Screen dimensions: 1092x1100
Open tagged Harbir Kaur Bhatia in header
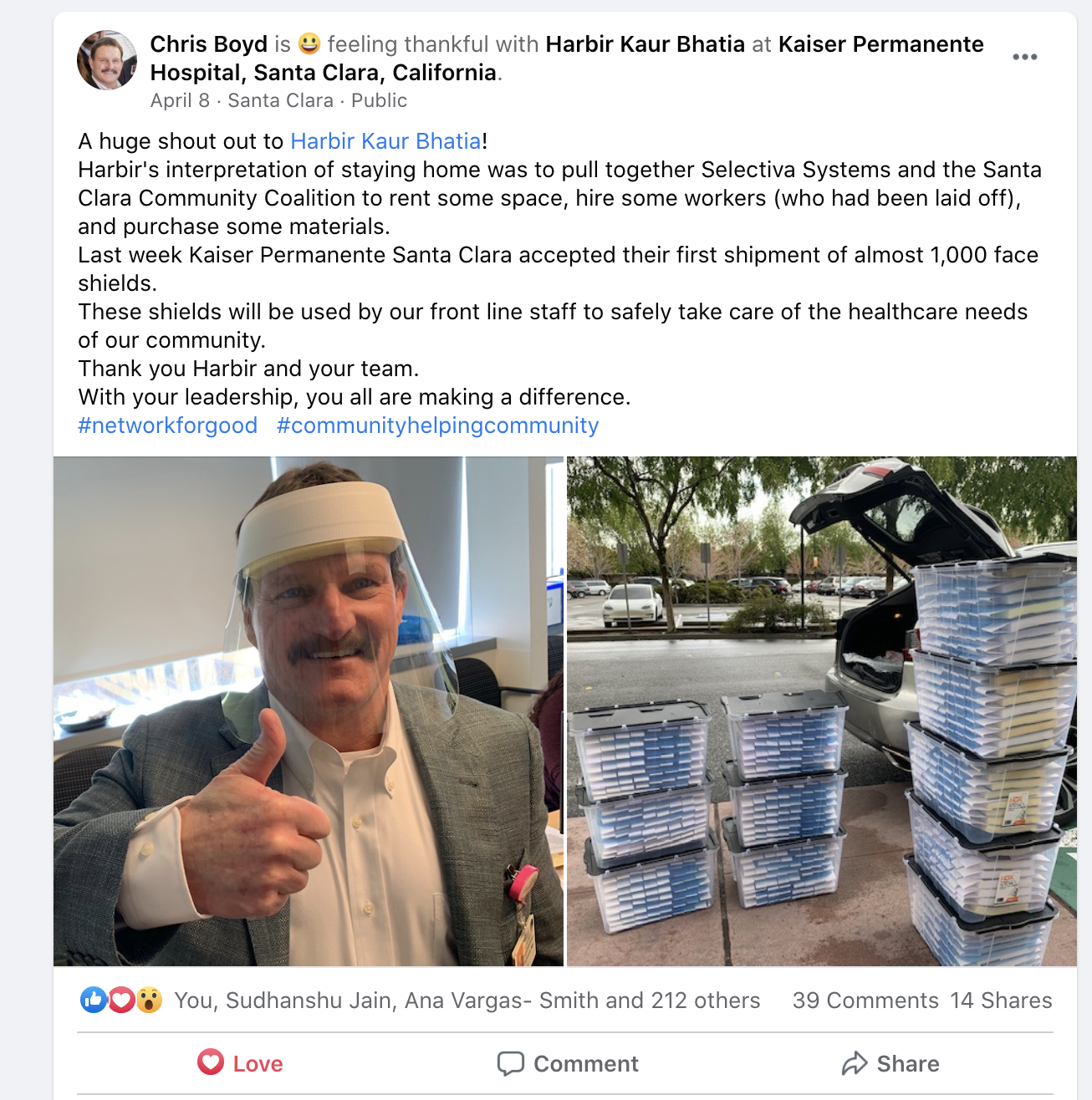pos(646,44)
